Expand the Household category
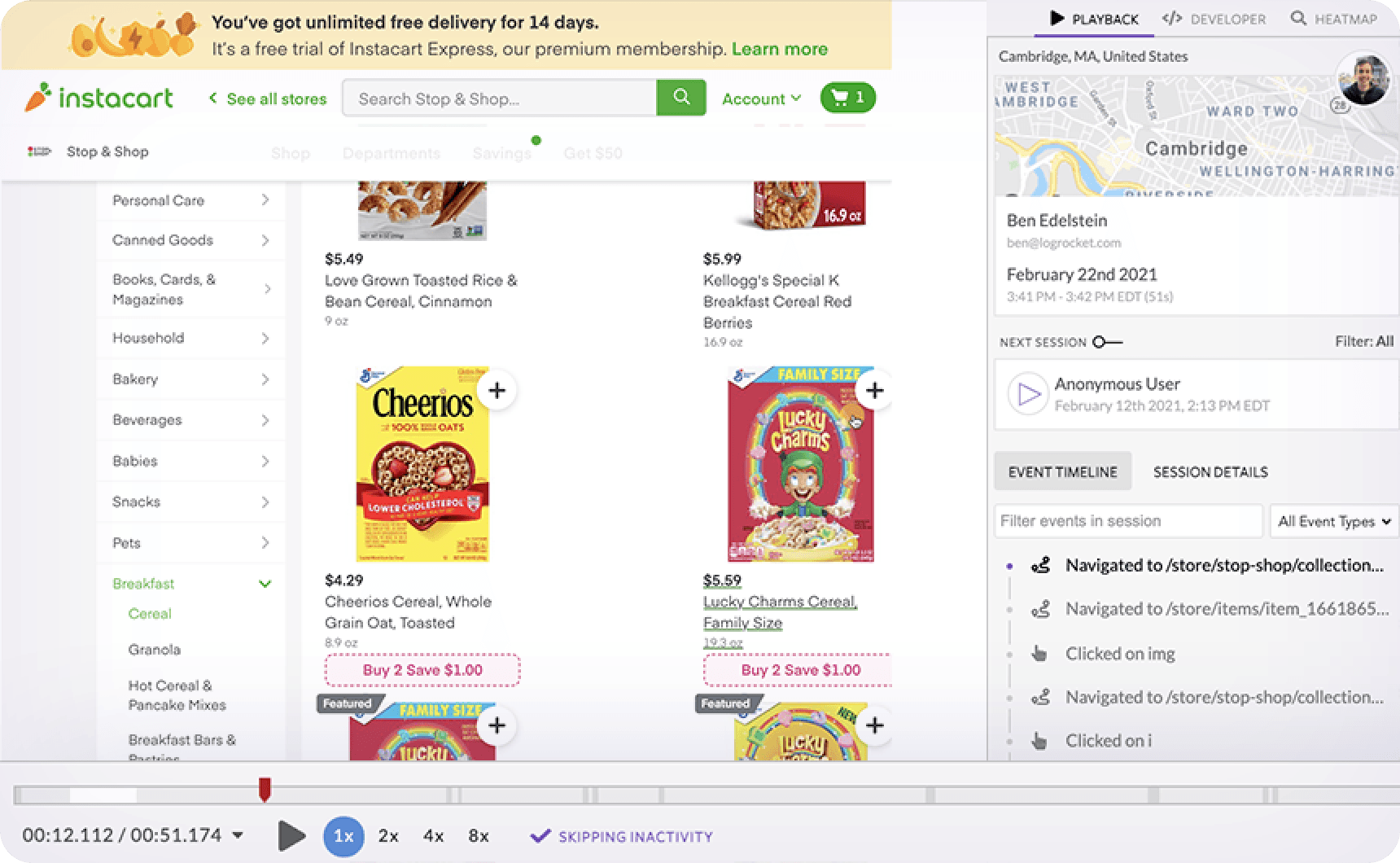 point(190,338)
